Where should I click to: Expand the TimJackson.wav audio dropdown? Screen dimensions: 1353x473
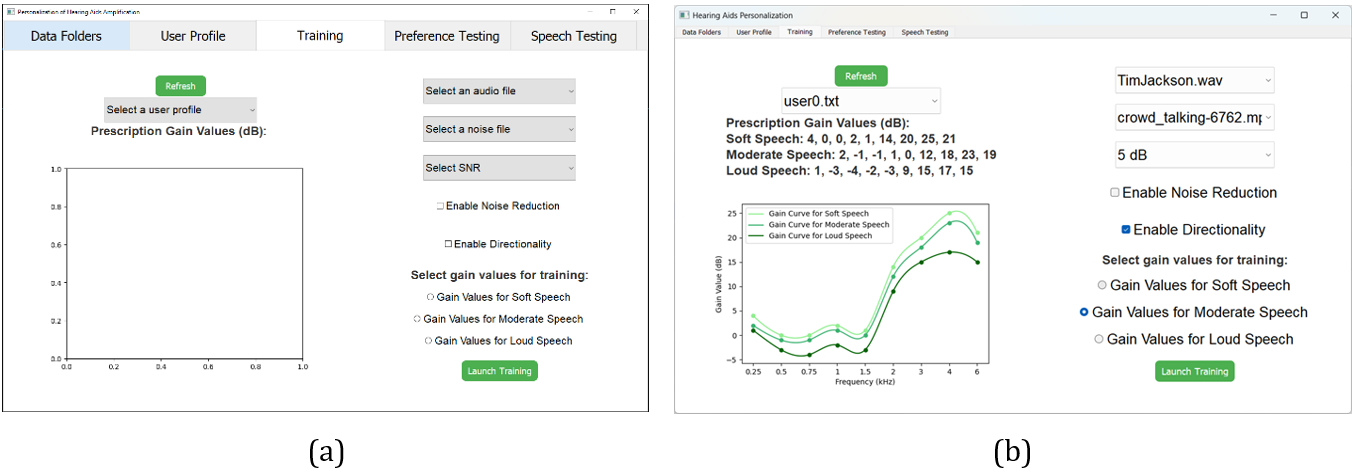point(1195,80)
